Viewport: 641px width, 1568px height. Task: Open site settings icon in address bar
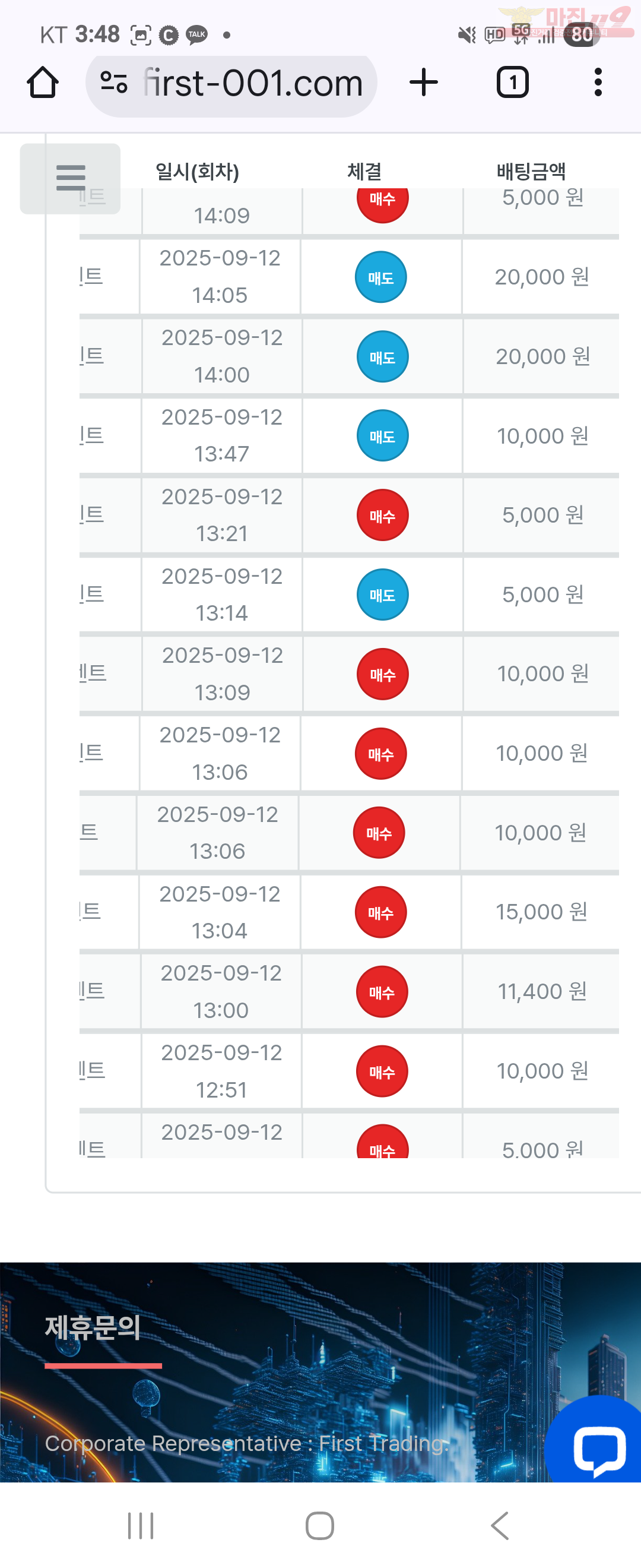[x=114, y=82]
